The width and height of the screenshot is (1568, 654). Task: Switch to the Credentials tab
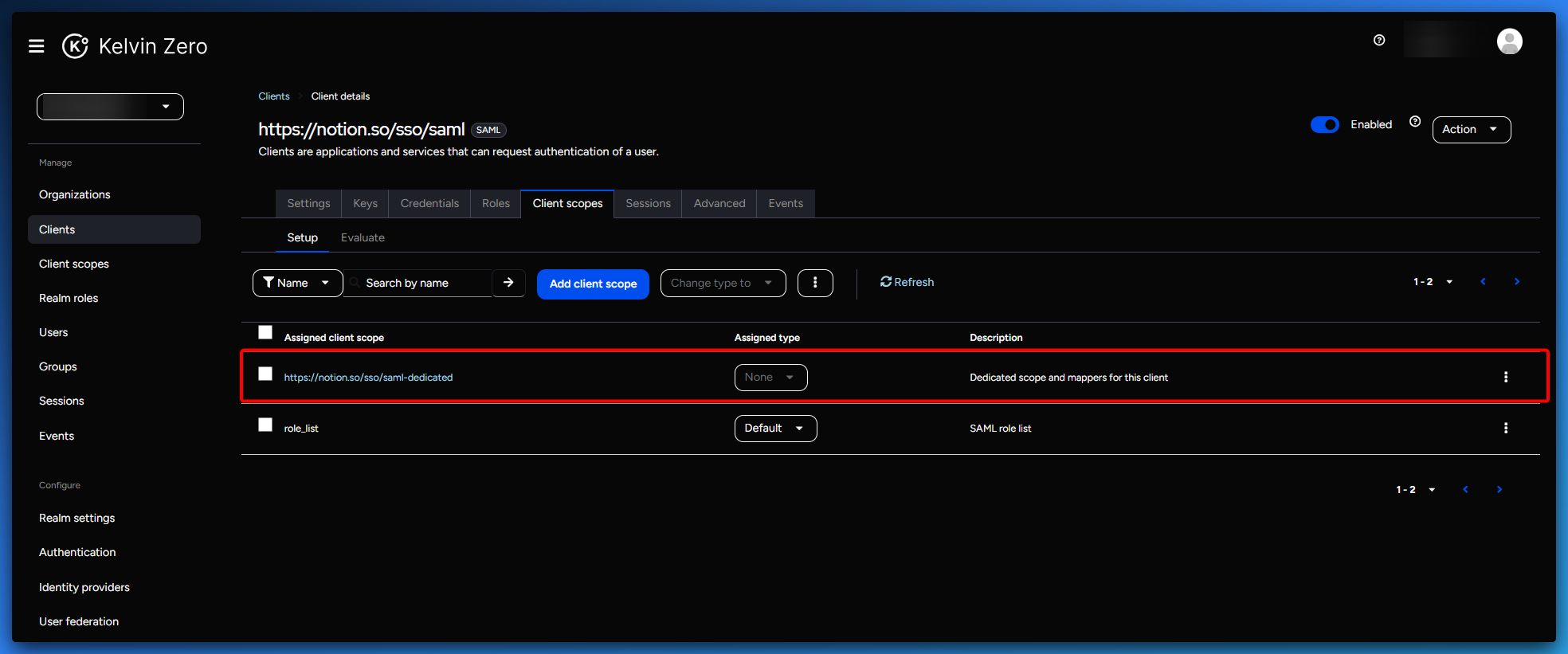[429, 203]
